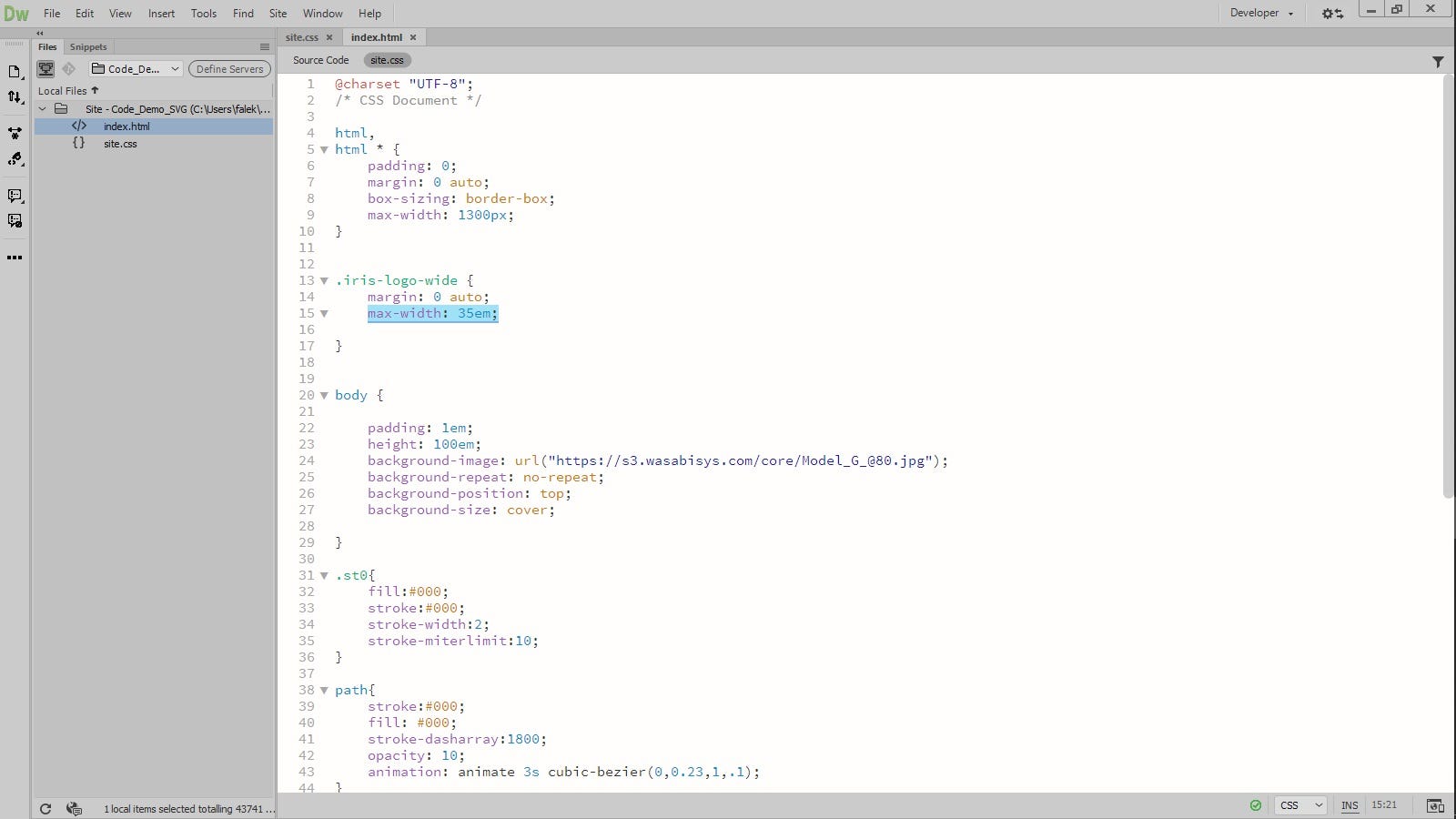Open the Tools menu

click(x=204, y=14)
